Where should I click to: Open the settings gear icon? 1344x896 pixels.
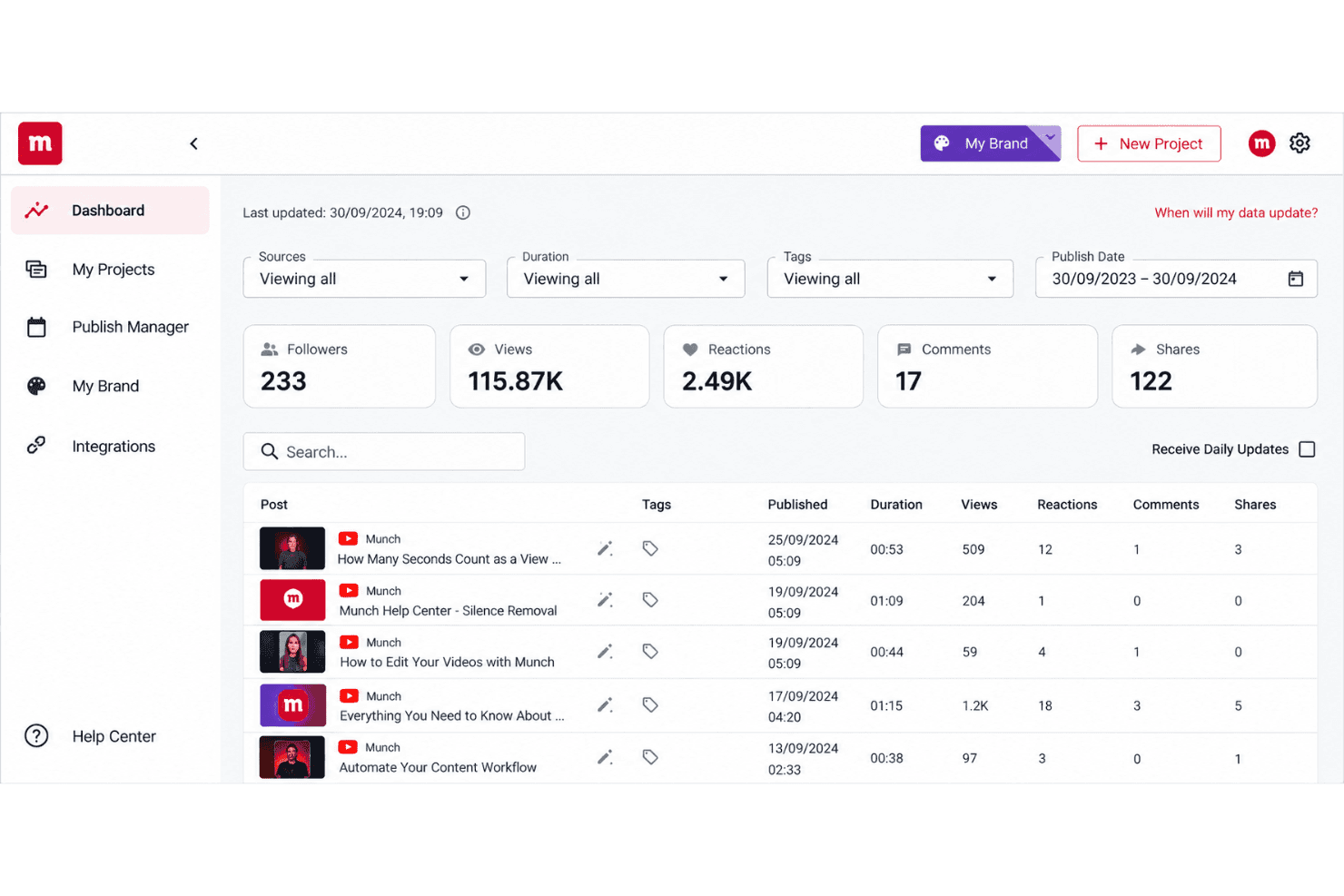pyautogui.click(x=1300, y=143)
